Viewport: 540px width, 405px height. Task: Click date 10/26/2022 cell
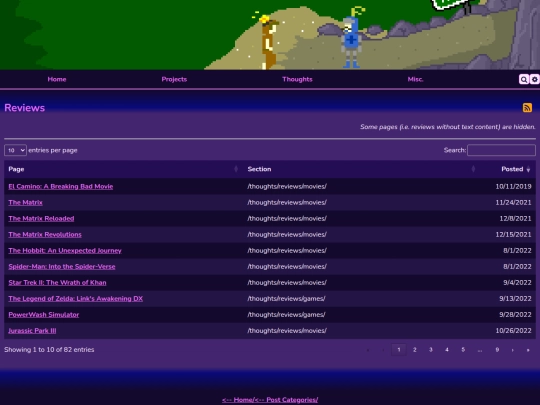point(513,331)
